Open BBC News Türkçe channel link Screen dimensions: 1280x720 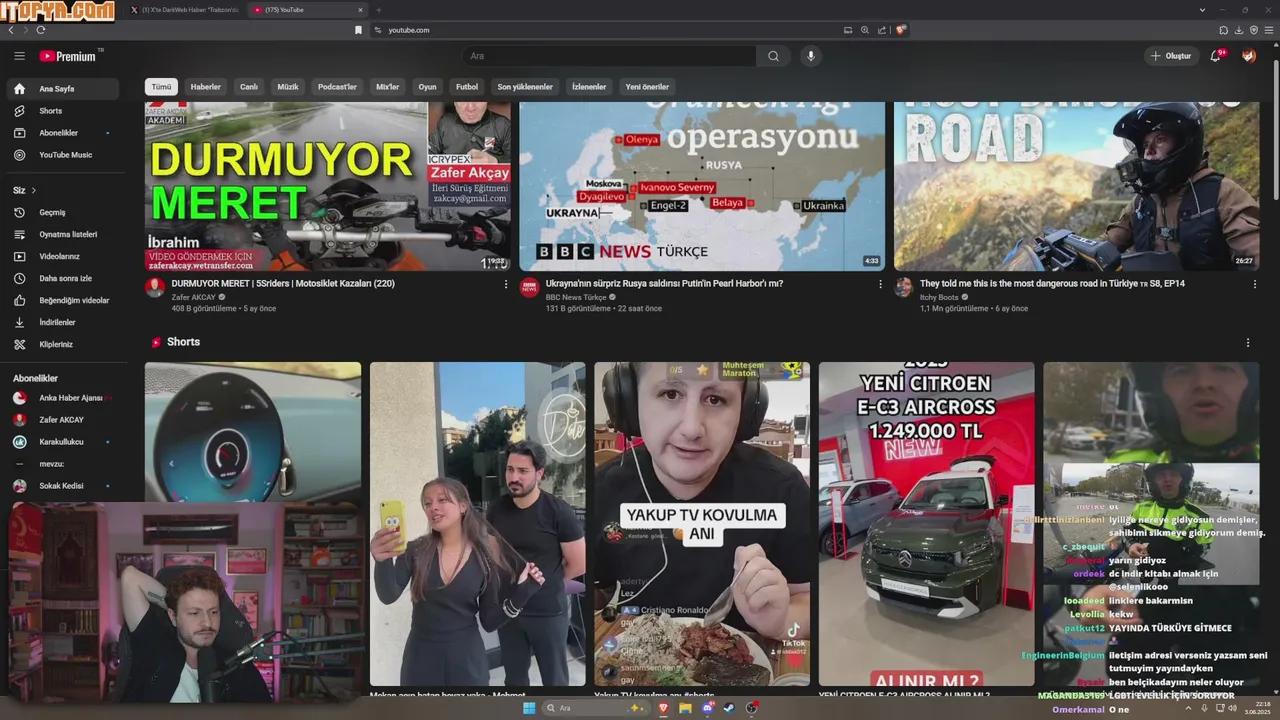click(x=576, y=297)
